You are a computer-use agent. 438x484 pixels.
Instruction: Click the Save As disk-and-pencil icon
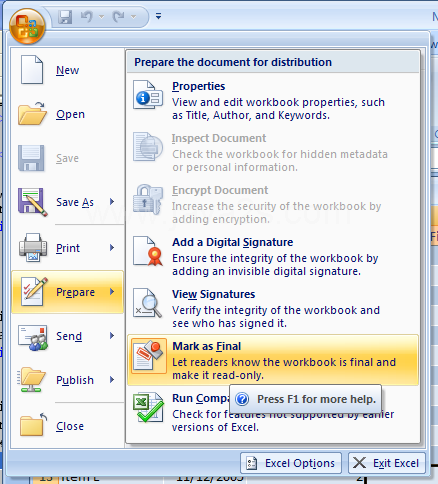tap(32, 202)
